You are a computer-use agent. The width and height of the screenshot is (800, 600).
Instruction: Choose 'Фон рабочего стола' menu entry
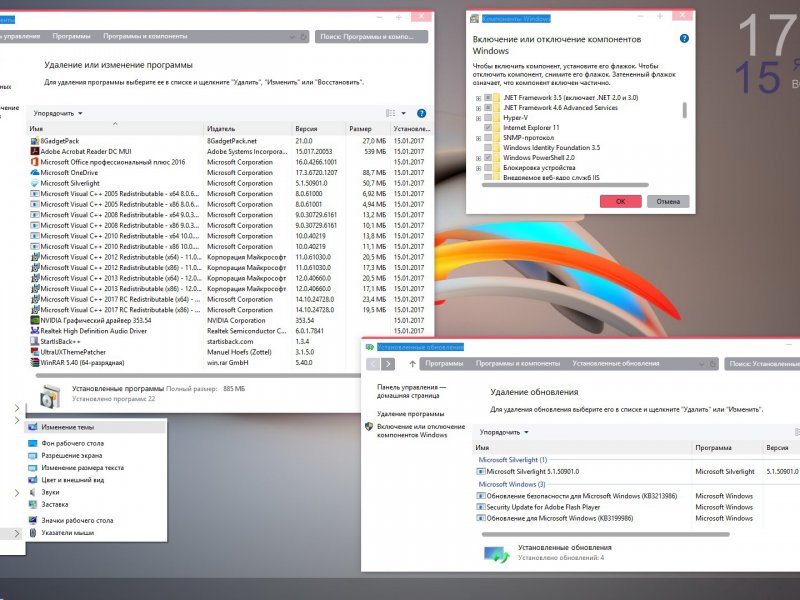click(x=95, y=443)
